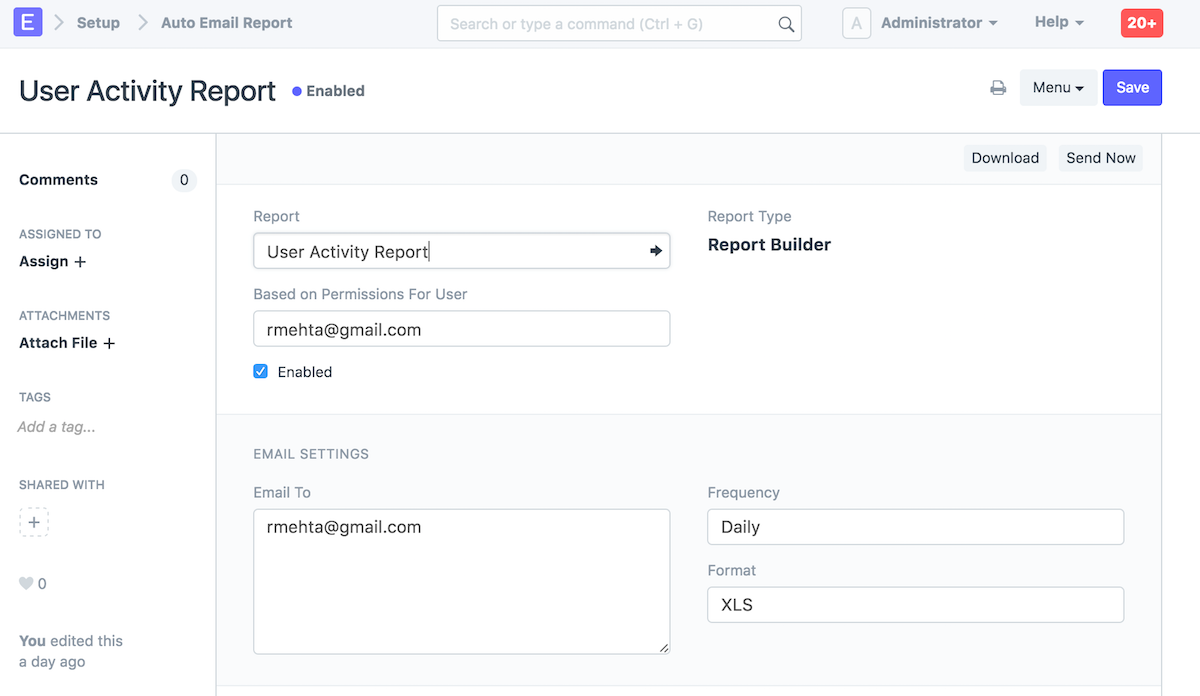The width and height of the screenshot is (1200, 696).
Task: Open the Help menu
Action: point(1059,22)
